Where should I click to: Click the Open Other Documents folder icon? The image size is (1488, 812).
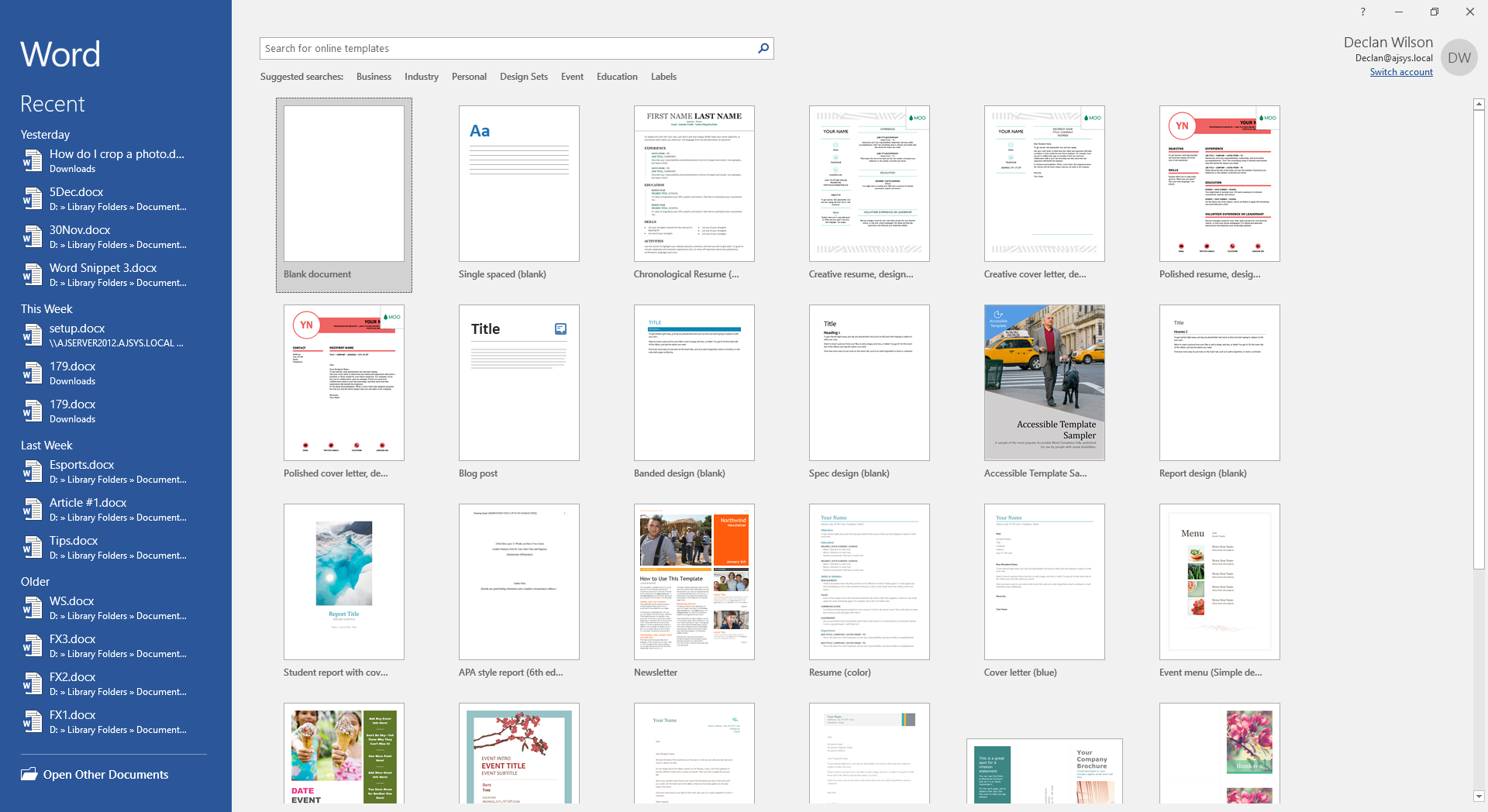point(29,774)
